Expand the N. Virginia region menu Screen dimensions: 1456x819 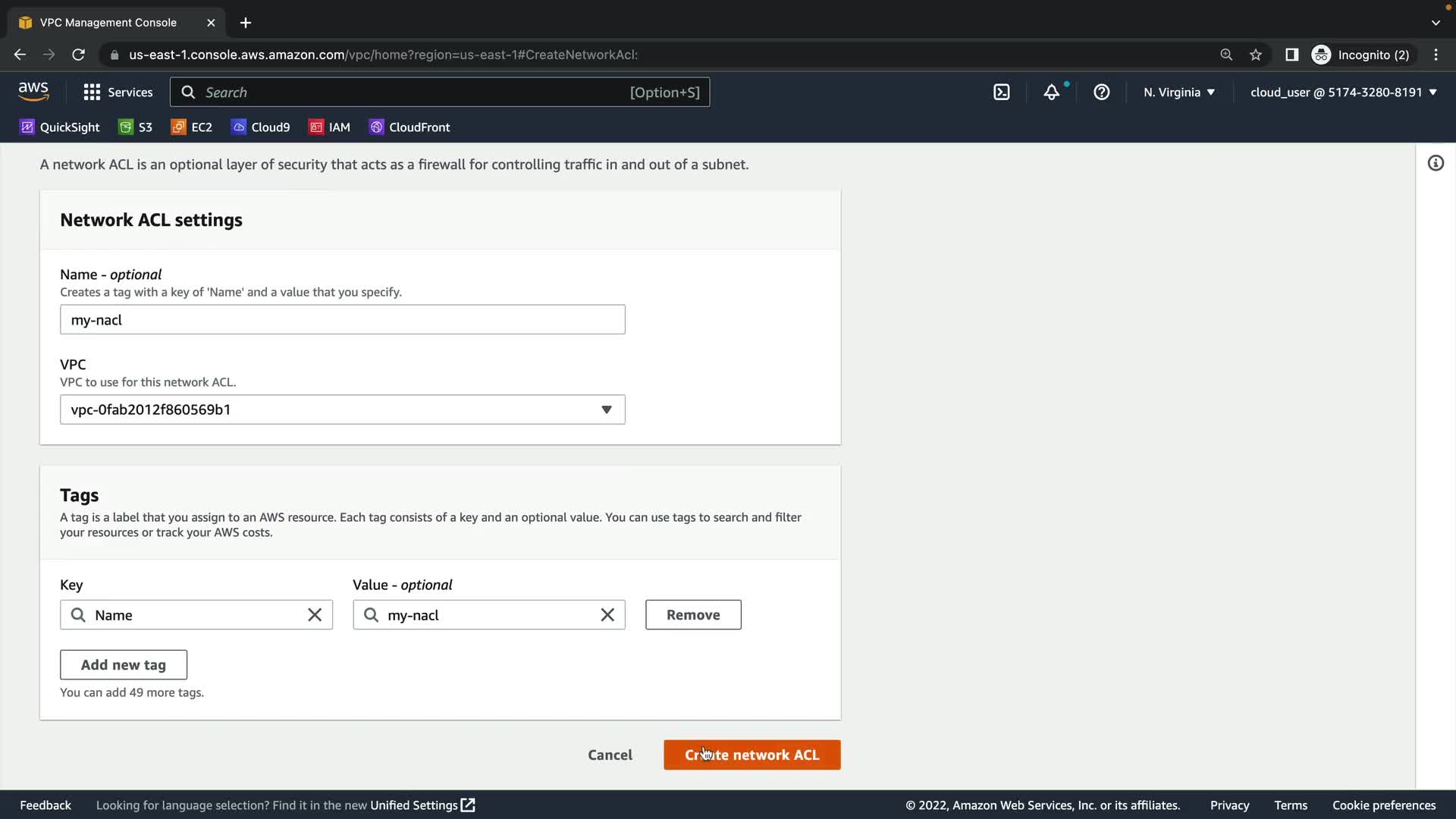point(1178,93)
